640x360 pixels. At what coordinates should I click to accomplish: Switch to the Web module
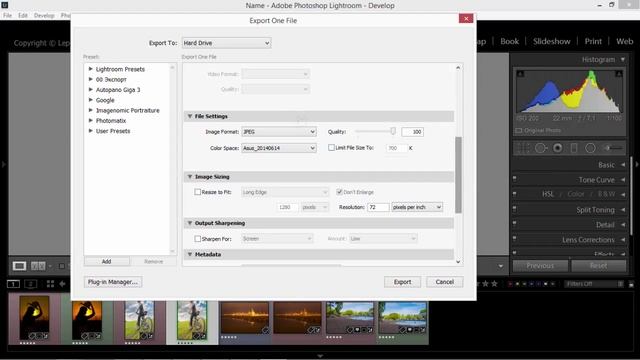pyautogui.click(x=624, y=41)
